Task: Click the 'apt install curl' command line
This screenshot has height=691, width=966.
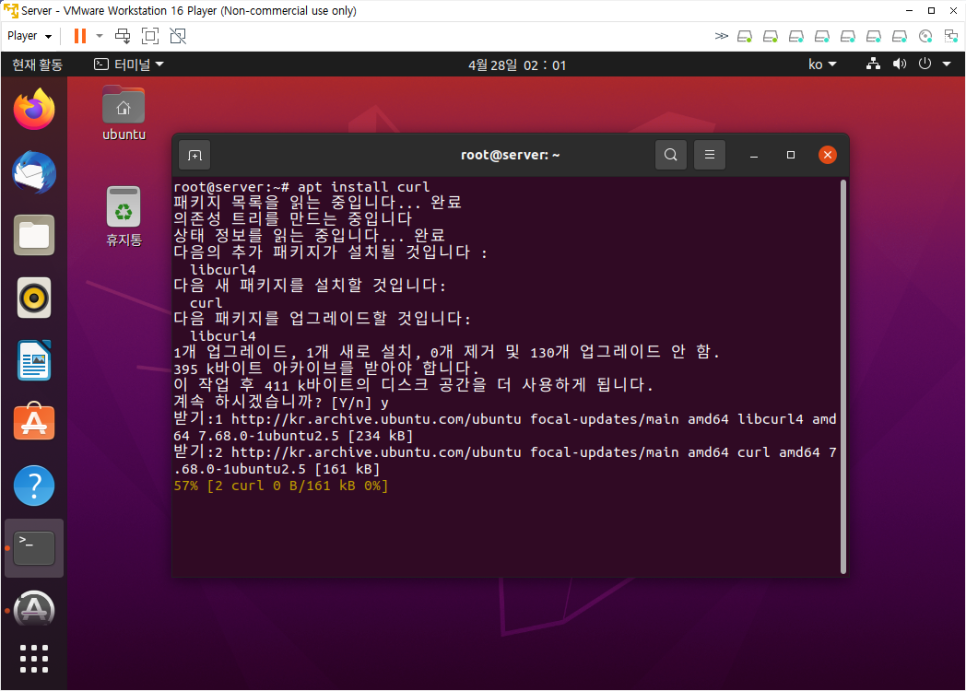Action: (302, 187)
